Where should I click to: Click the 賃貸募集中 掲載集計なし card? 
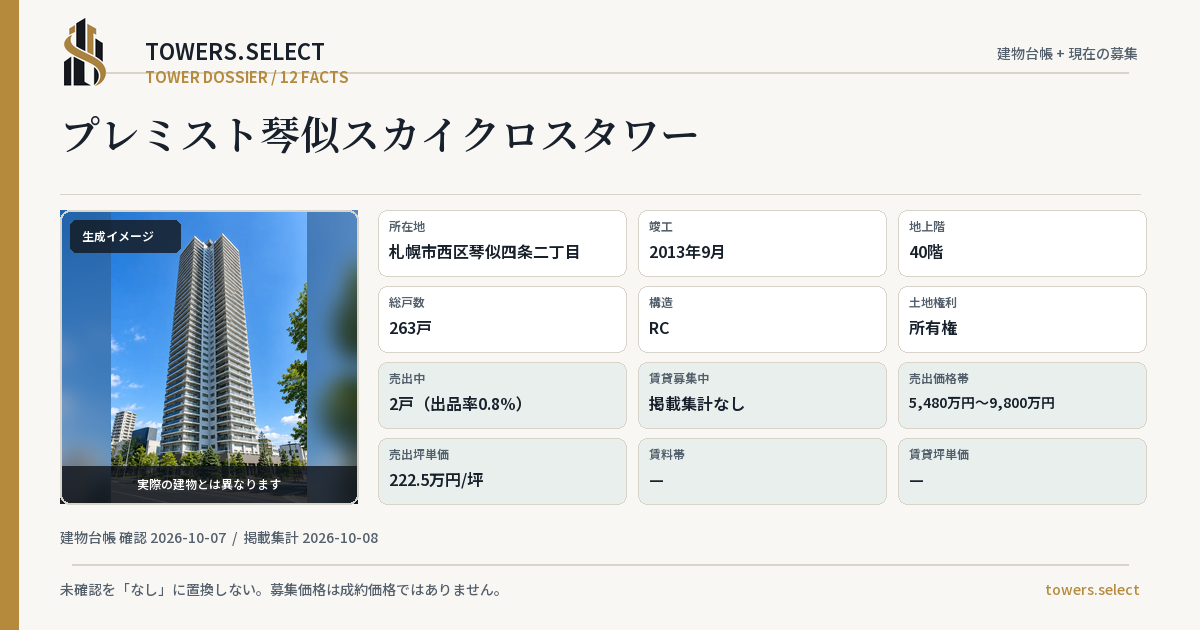pos(762,395)
